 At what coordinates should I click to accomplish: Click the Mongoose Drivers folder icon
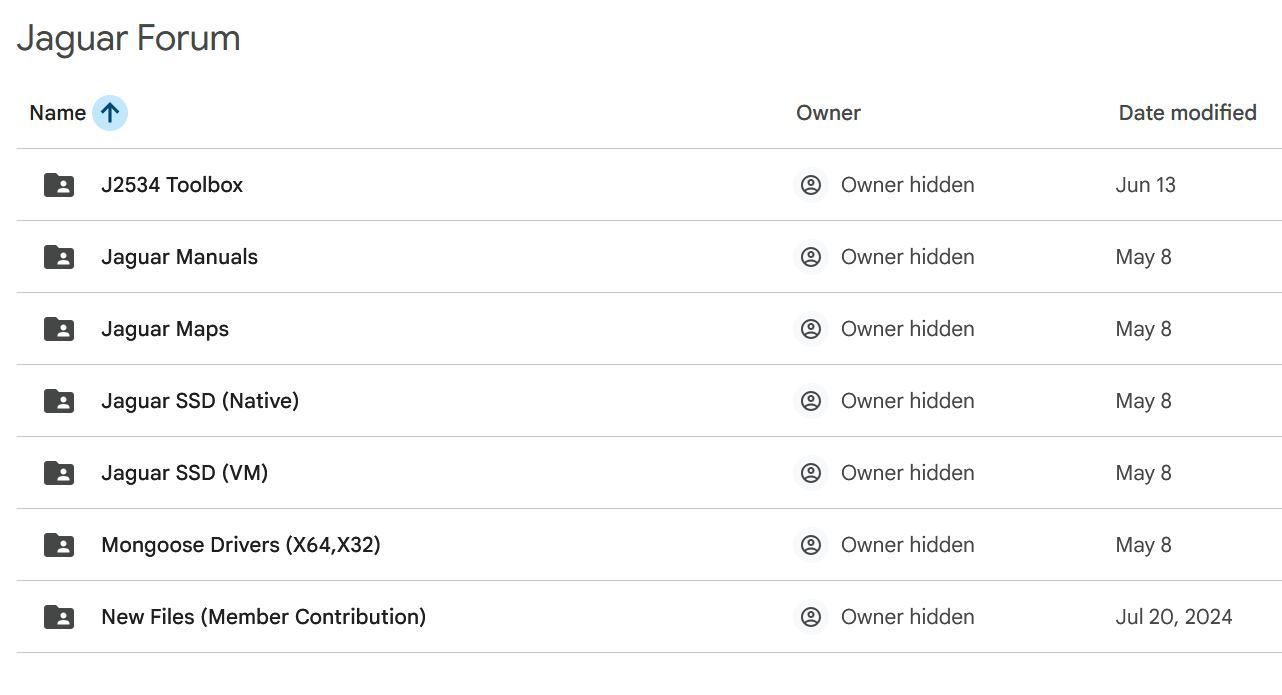[x=59, y=545]
